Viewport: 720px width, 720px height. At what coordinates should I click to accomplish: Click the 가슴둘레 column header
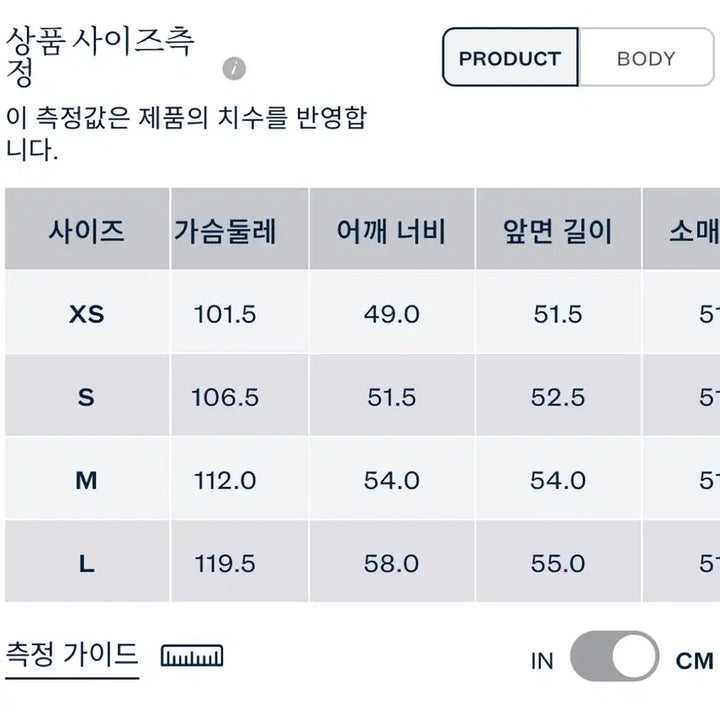225,231
